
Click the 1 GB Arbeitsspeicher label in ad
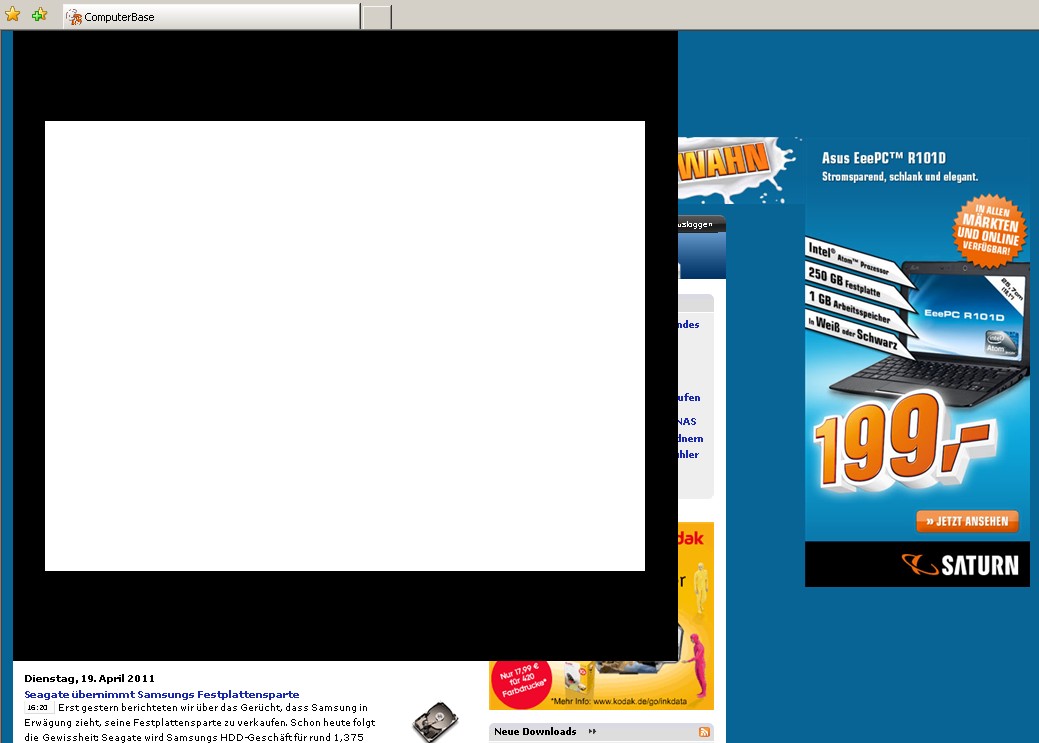click(849, 308)
